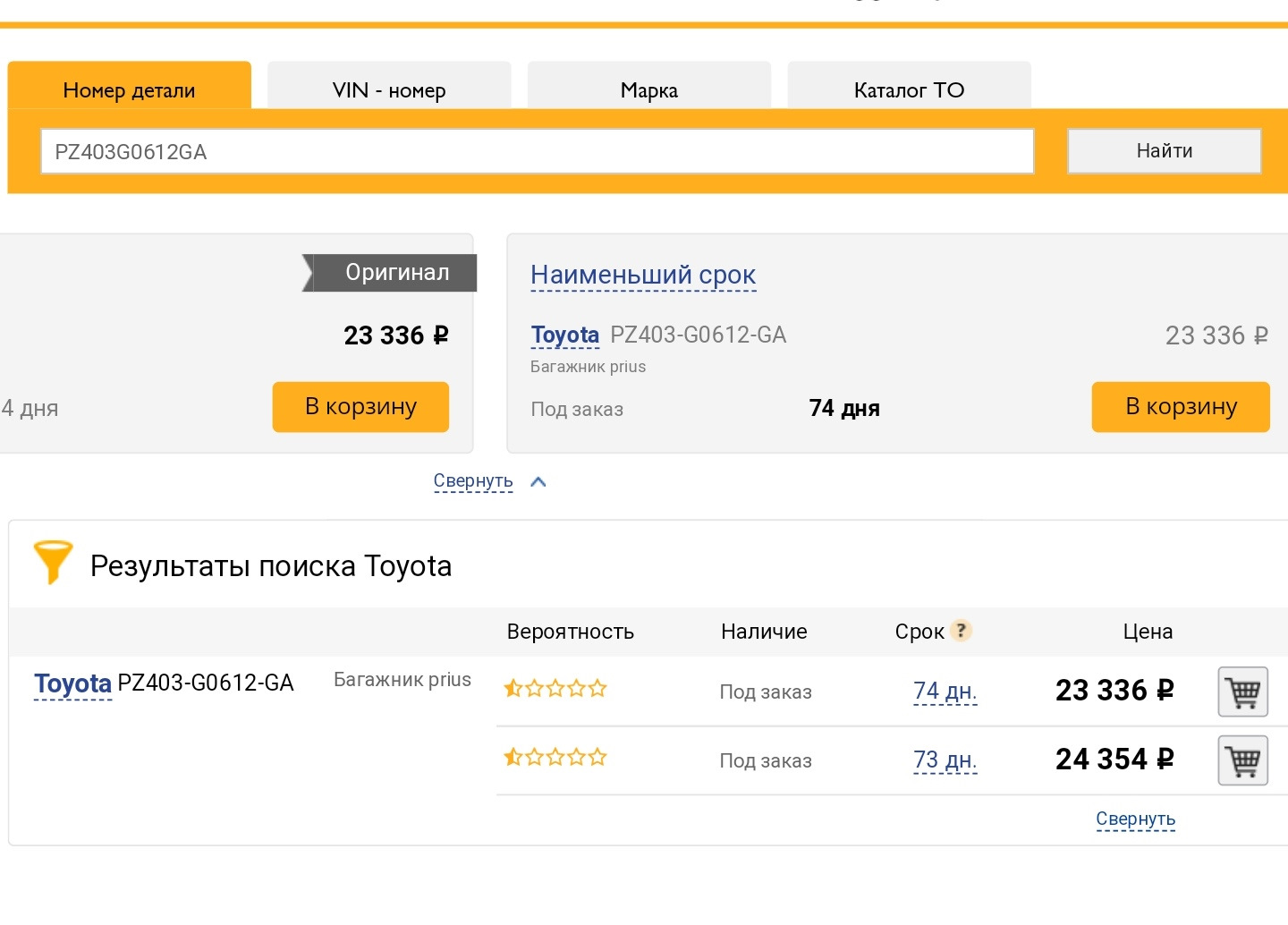Click the 24 354 ₽ price
Viewport: 1288px width, 925px height.
[x=1114, y=760]
